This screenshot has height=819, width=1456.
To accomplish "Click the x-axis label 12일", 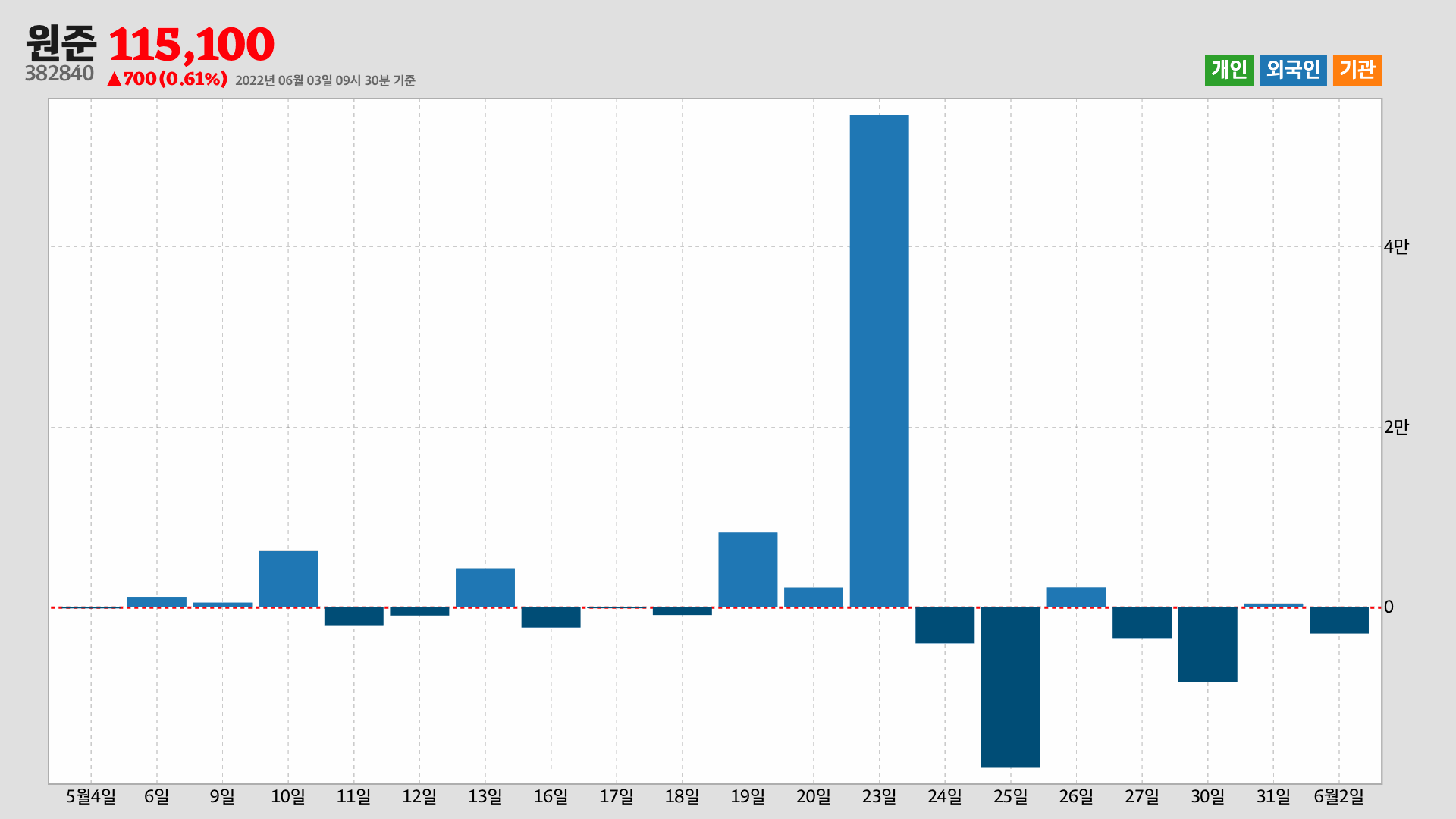I will [419, 796].
